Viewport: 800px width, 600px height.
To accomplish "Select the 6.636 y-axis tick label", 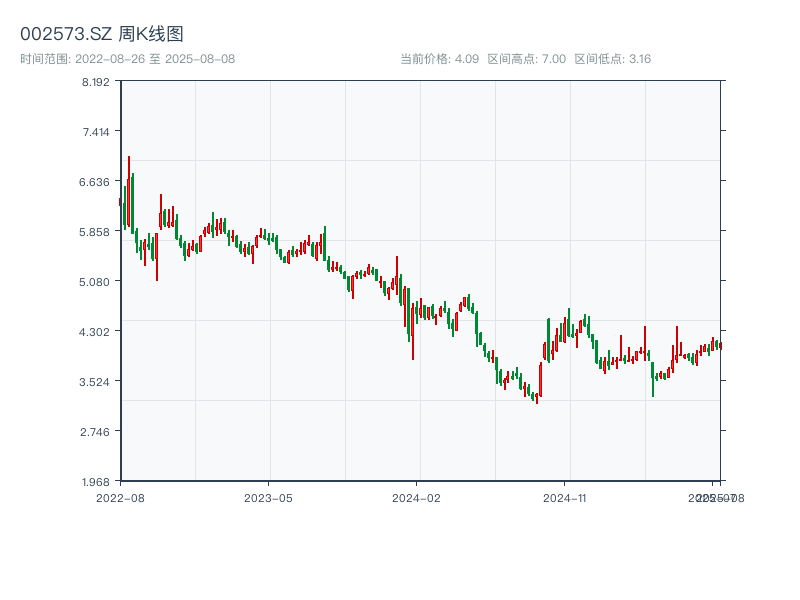I will [96, 182].
